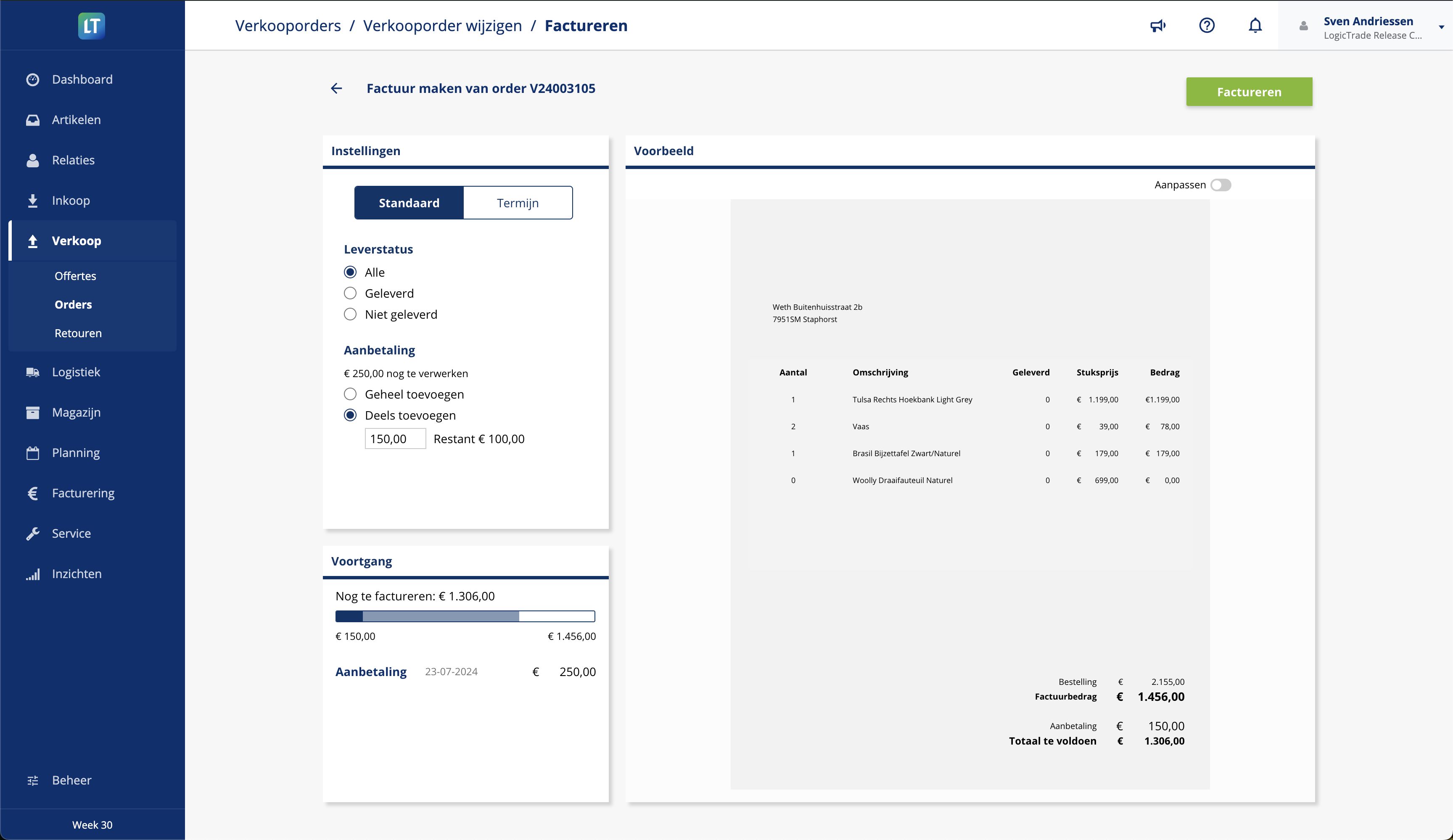
Task: Choose the Geheel toevoegen radio option
Action: 350,394
